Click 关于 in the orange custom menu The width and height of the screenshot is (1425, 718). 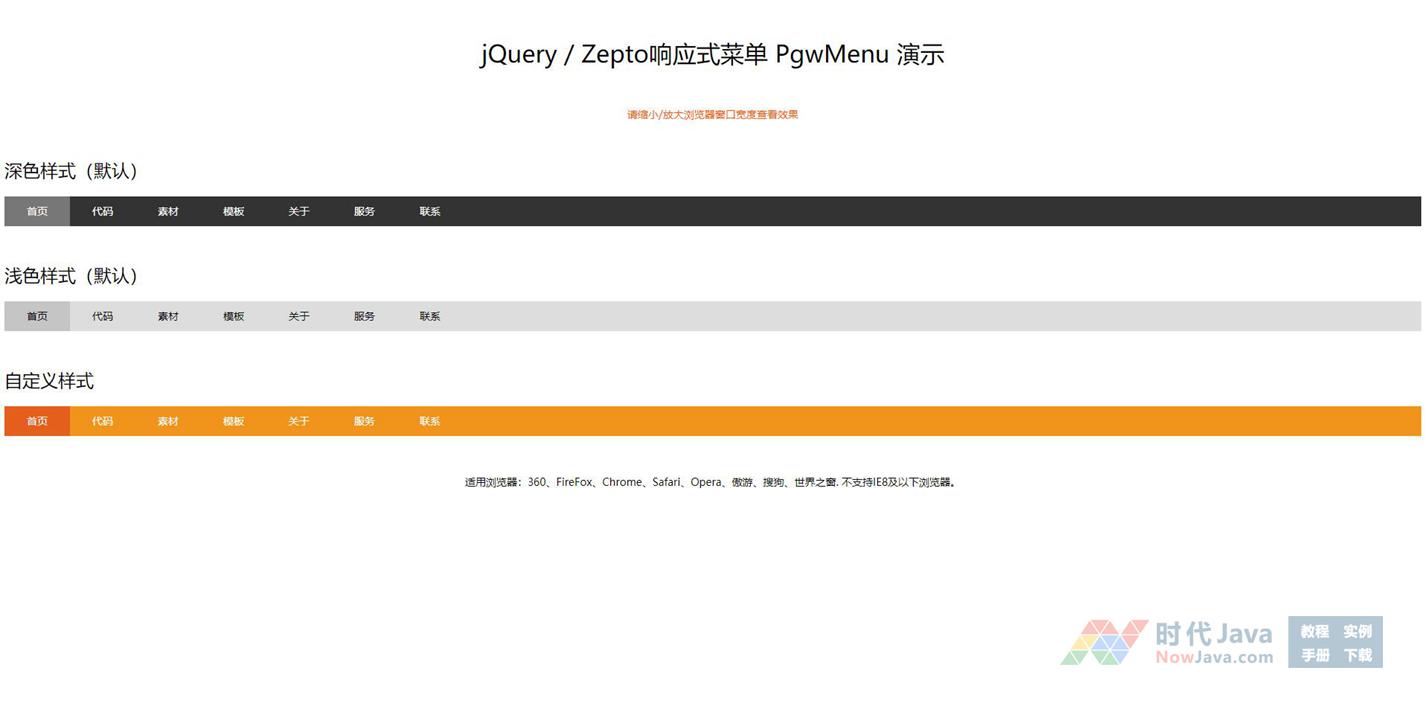click(x=299, y=421)
